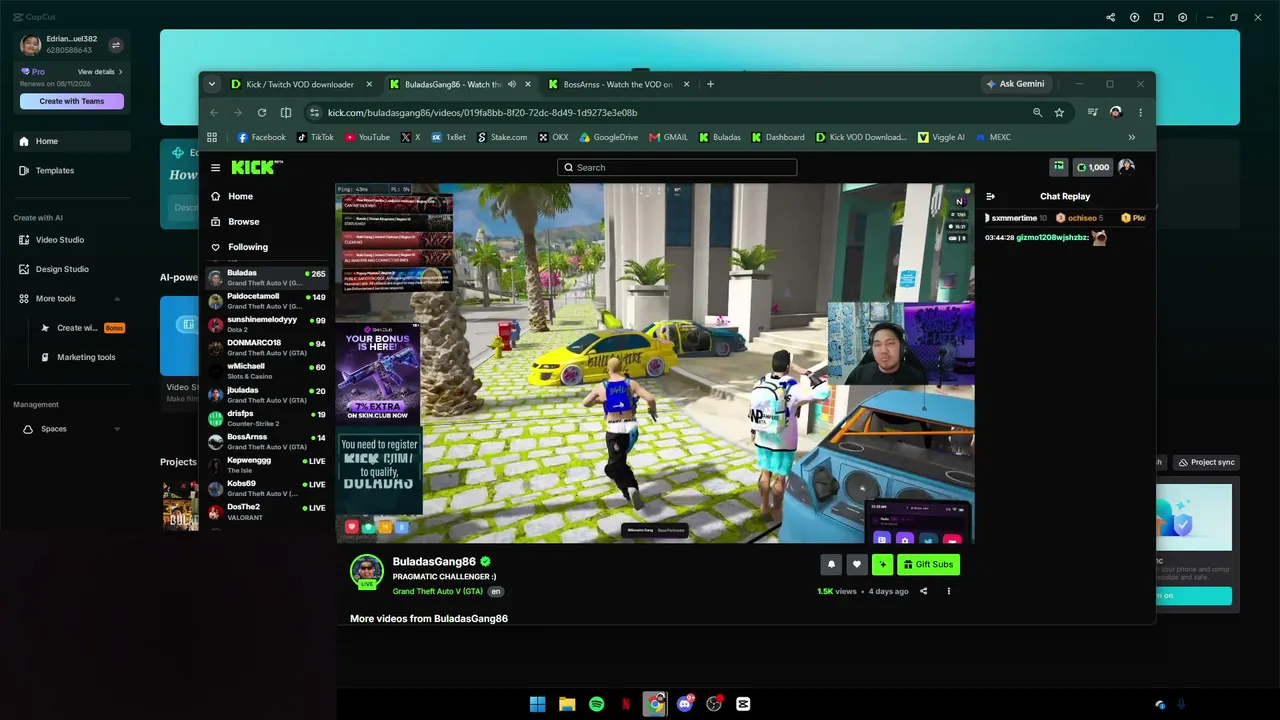Click the 1,000 Kick points balance
This screenshot has height=720, width=1280.
(1092, 167)
